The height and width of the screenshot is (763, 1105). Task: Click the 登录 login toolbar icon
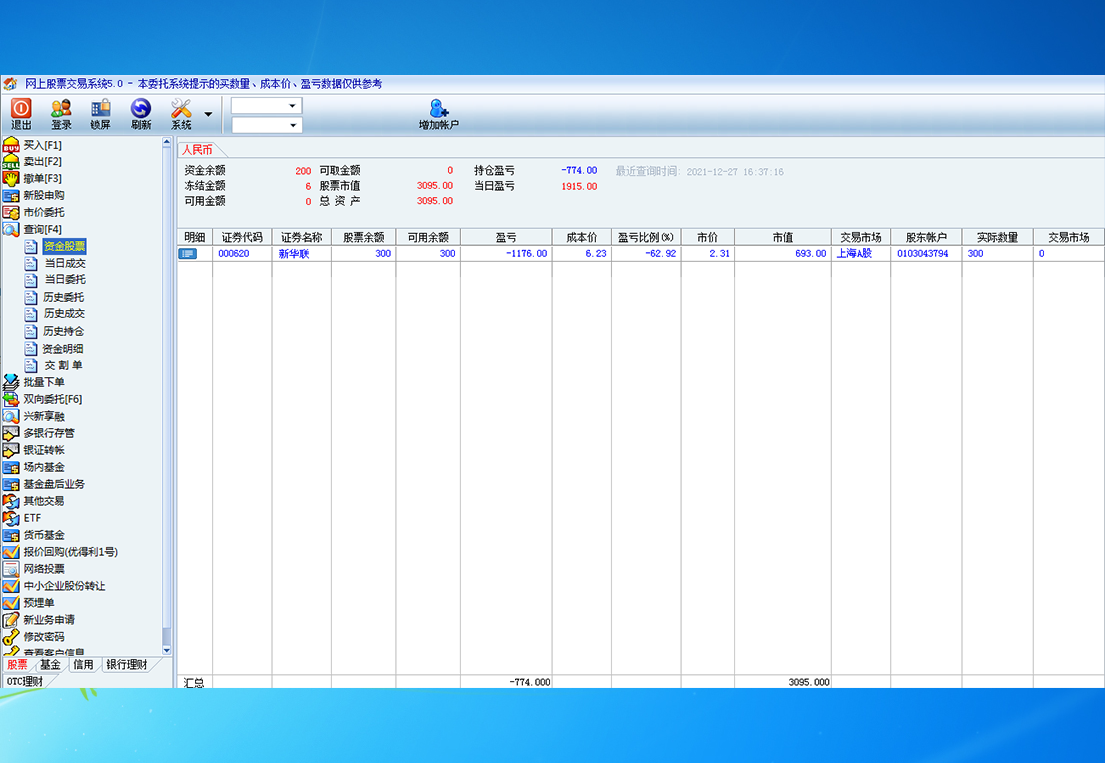point(61,113)
